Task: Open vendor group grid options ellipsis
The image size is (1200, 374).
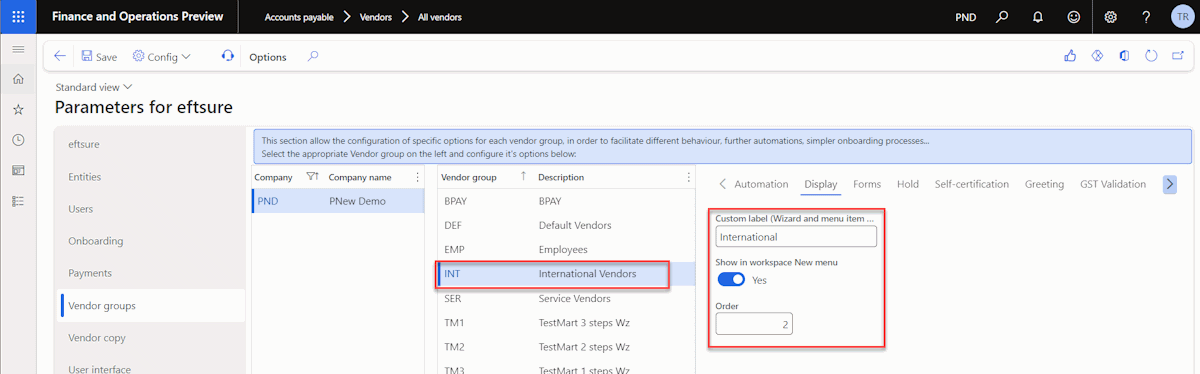Action: click(688, 177)
